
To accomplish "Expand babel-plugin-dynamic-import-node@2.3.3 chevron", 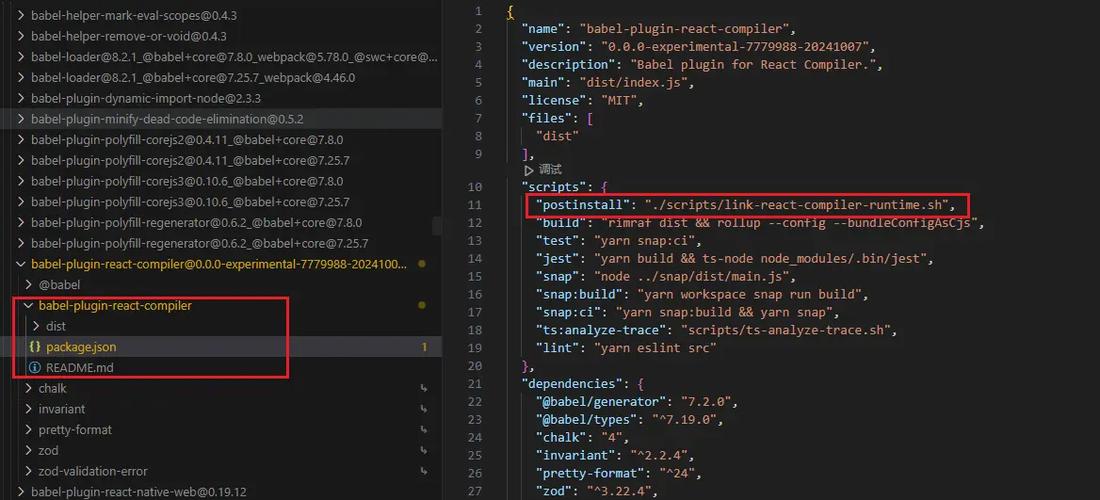I will pos(20,98).
